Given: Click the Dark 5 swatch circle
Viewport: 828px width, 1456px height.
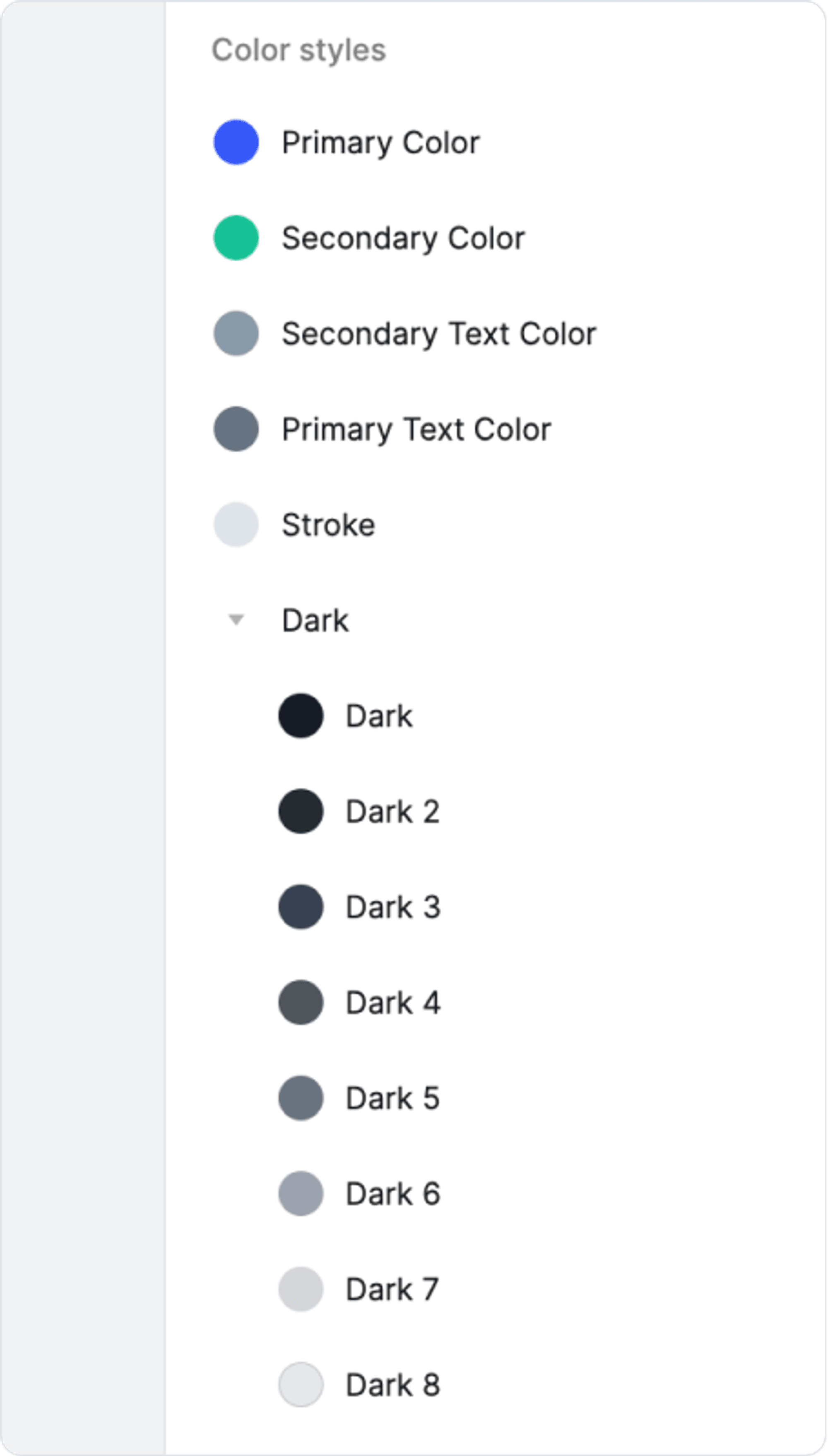Looking at the screenshot, I should click(301, 1098).
